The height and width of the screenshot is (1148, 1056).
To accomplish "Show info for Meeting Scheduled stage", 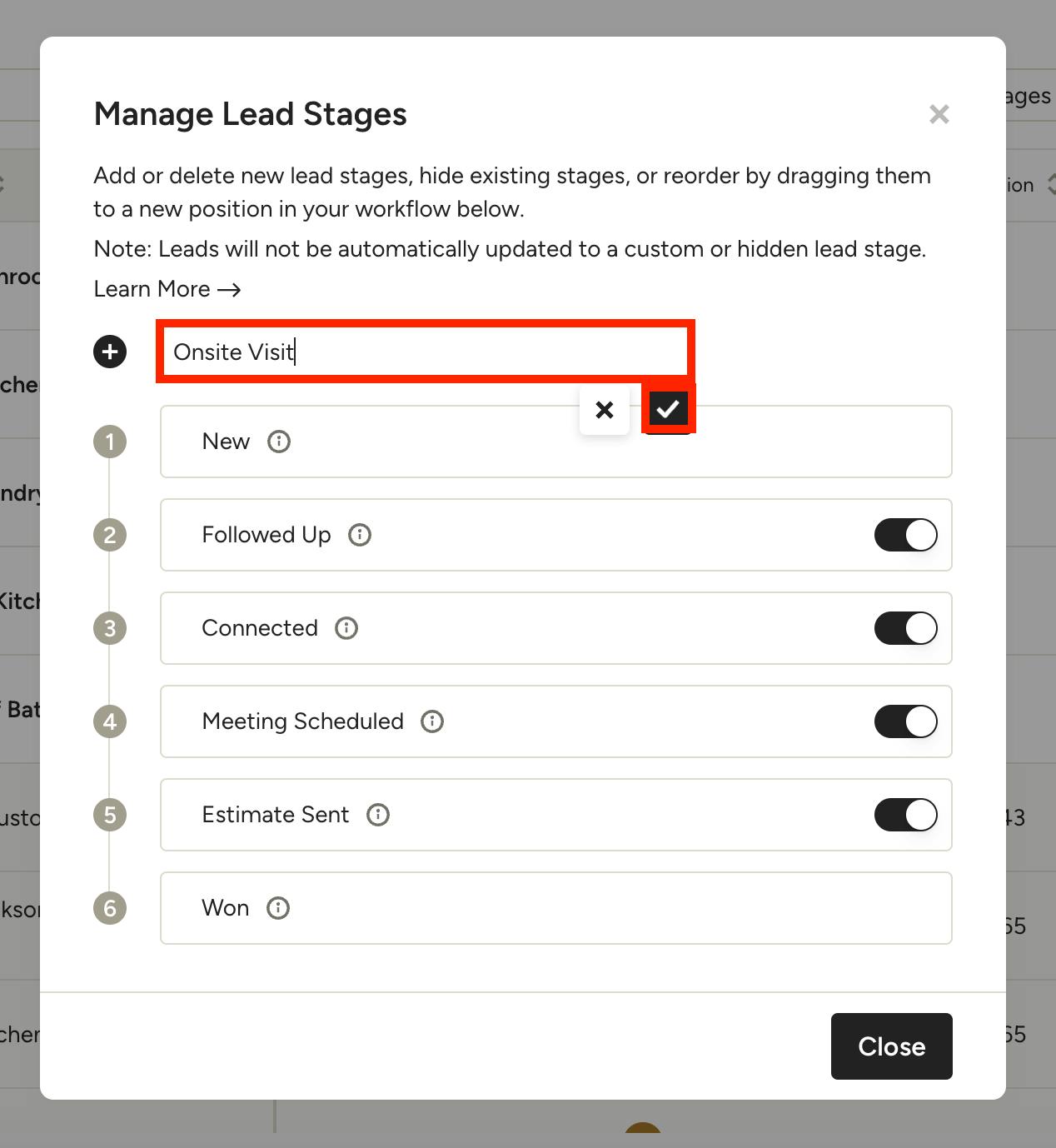I will pyautogui.click(x=432, y=721).
